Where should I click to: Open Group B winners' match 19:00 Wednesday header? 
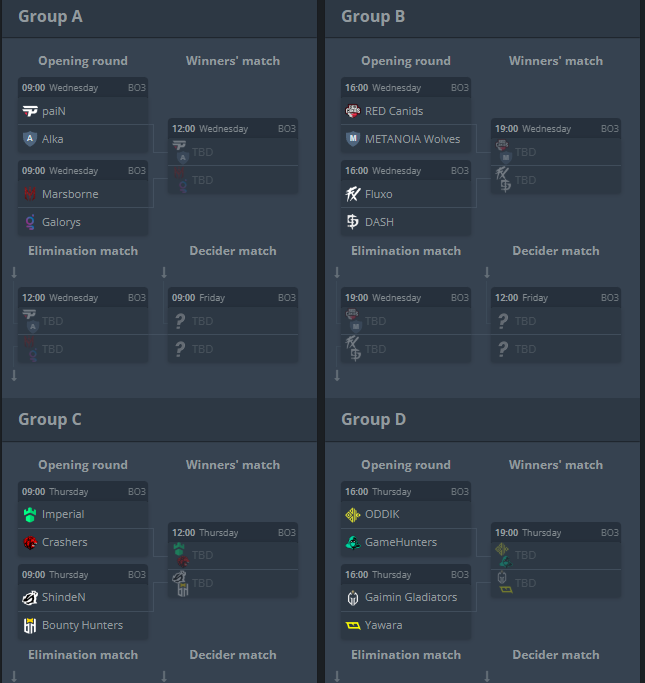556,128
